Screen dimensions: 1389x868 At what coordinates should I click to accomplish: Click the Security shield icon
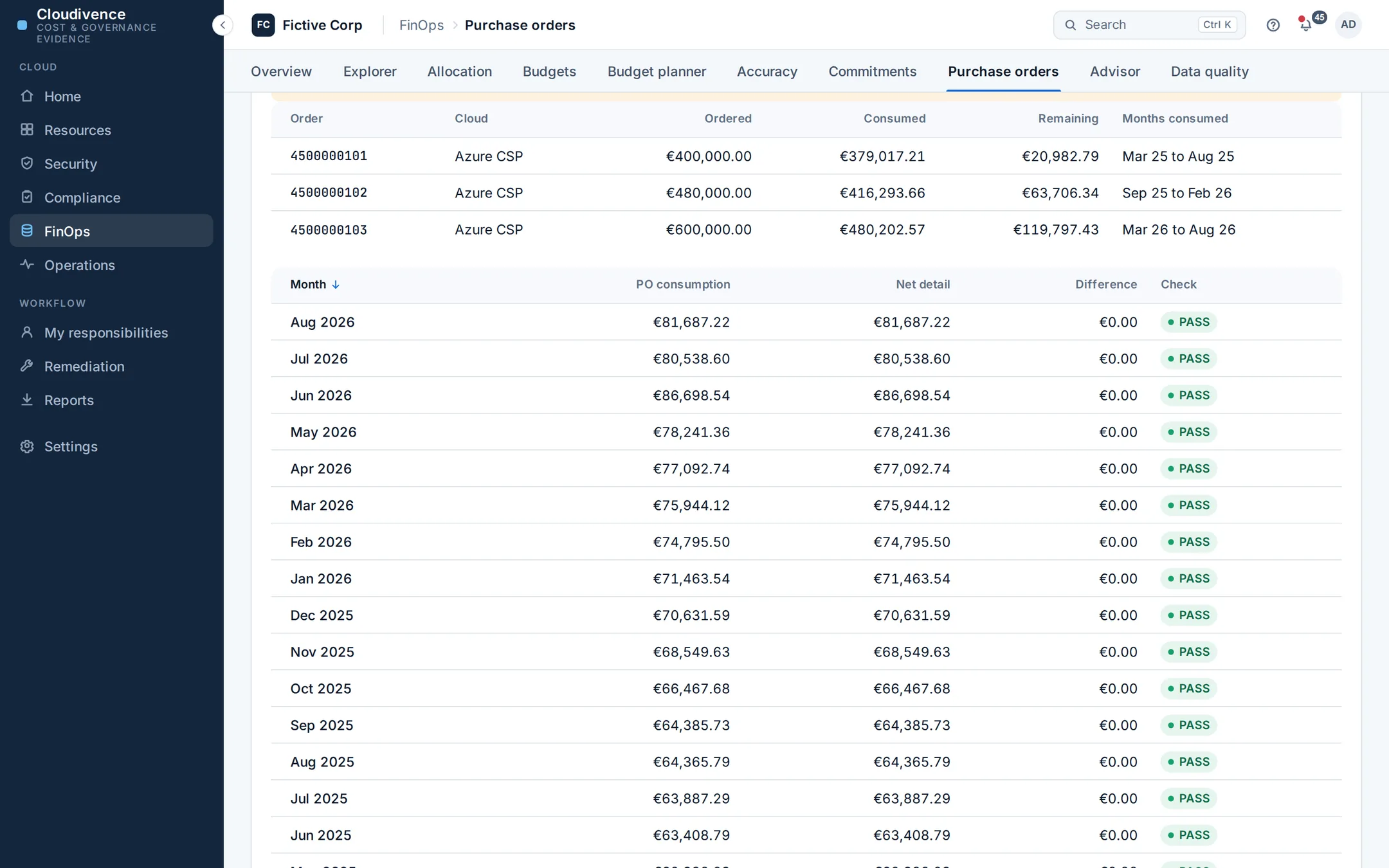pos(27,163)
